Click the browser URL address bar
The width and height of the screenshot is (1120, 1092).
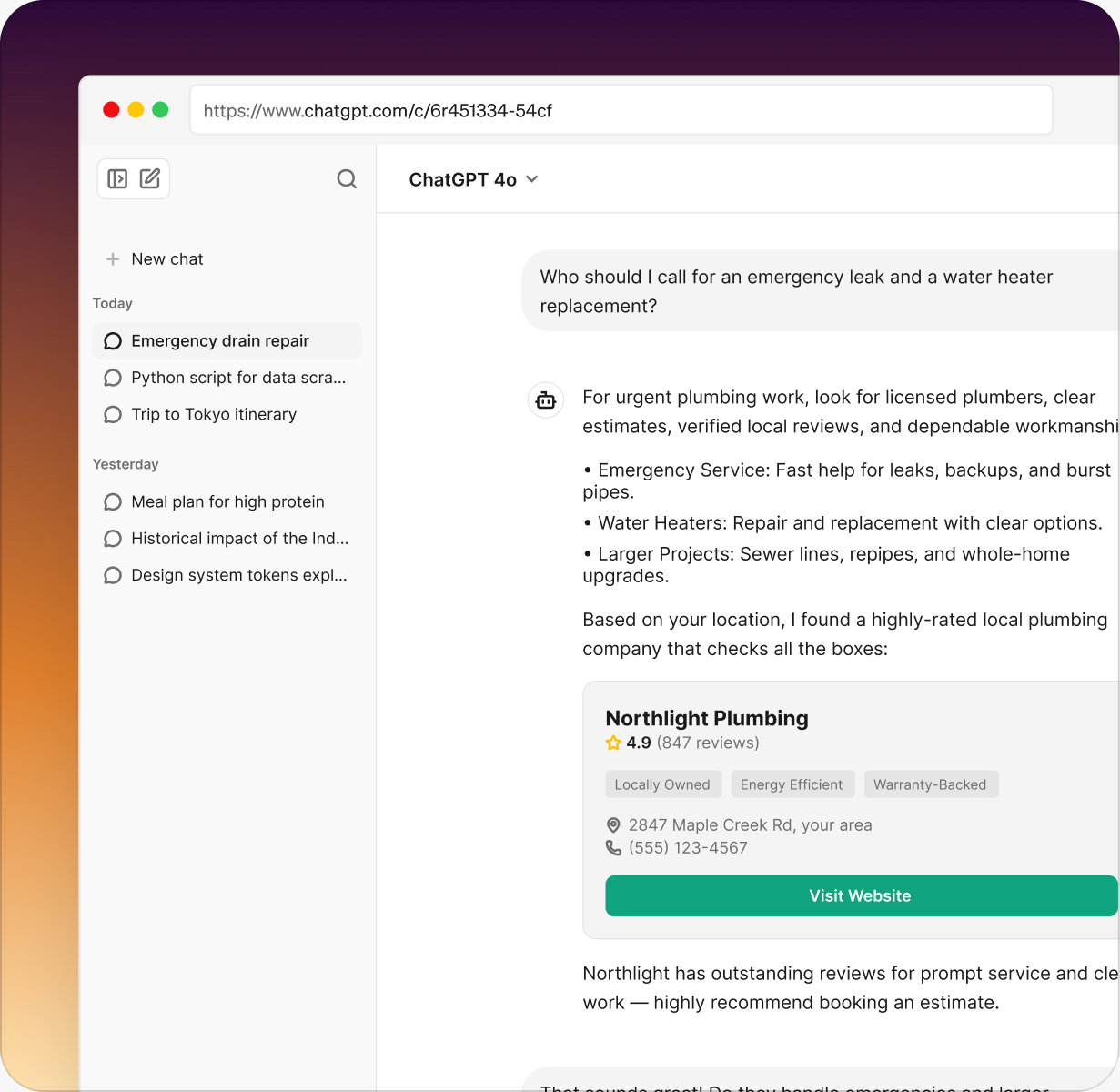pyautogui.click(x=621, y=110)
